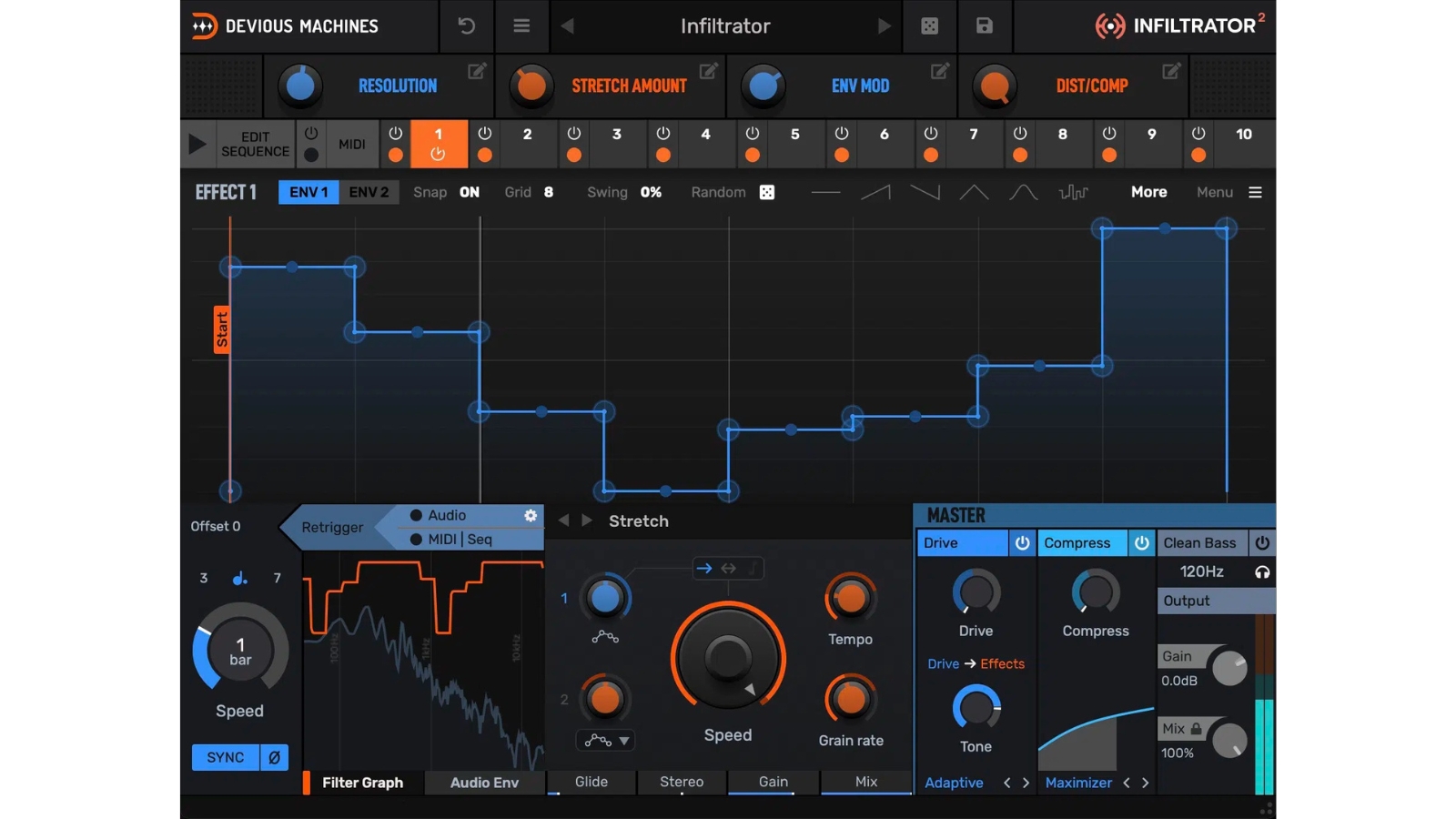
Task: Toggle the Compress power button
Action: coord(1141,543)
